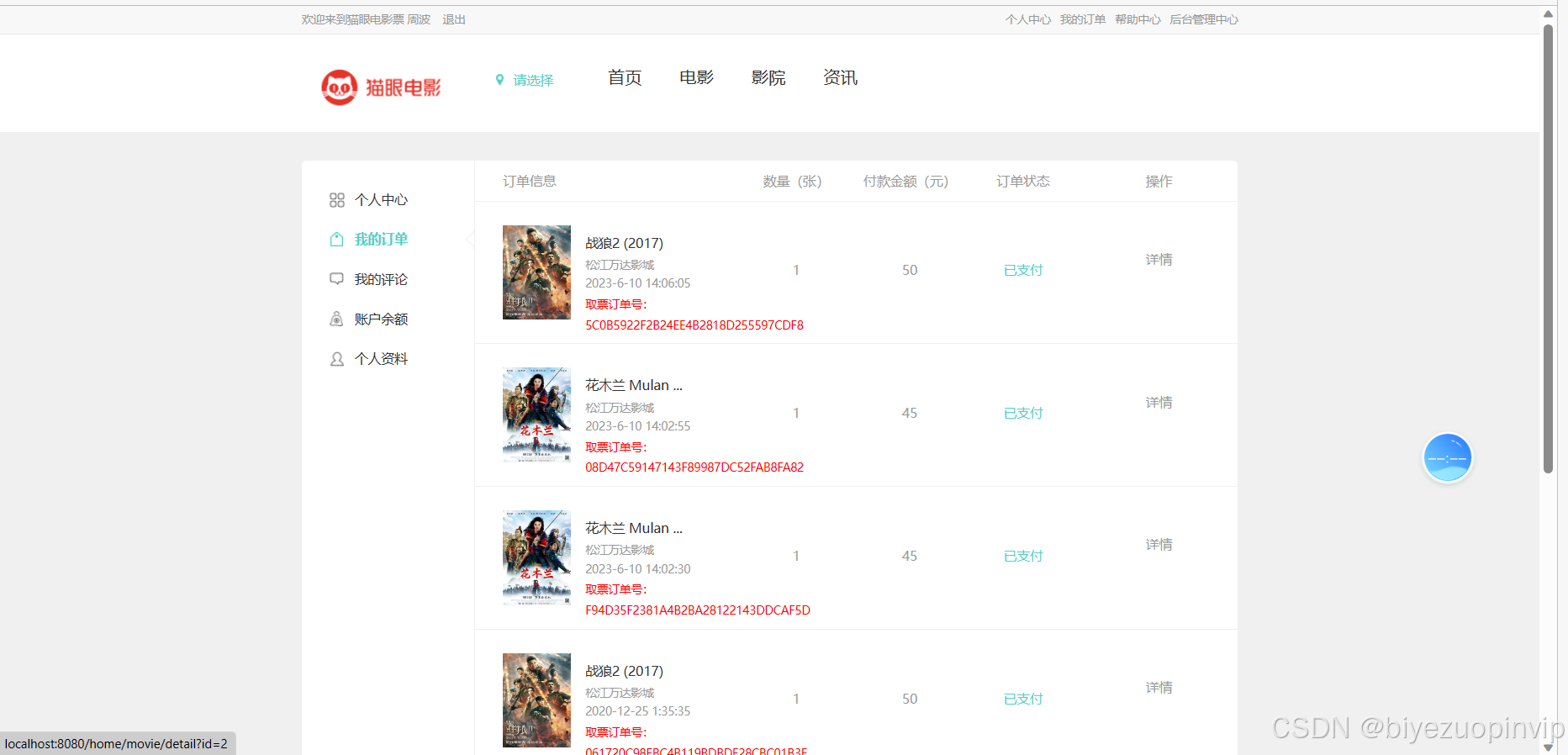Open 我的订单 link in top bar
The image size is (1568, 755).
point(1083,19)
